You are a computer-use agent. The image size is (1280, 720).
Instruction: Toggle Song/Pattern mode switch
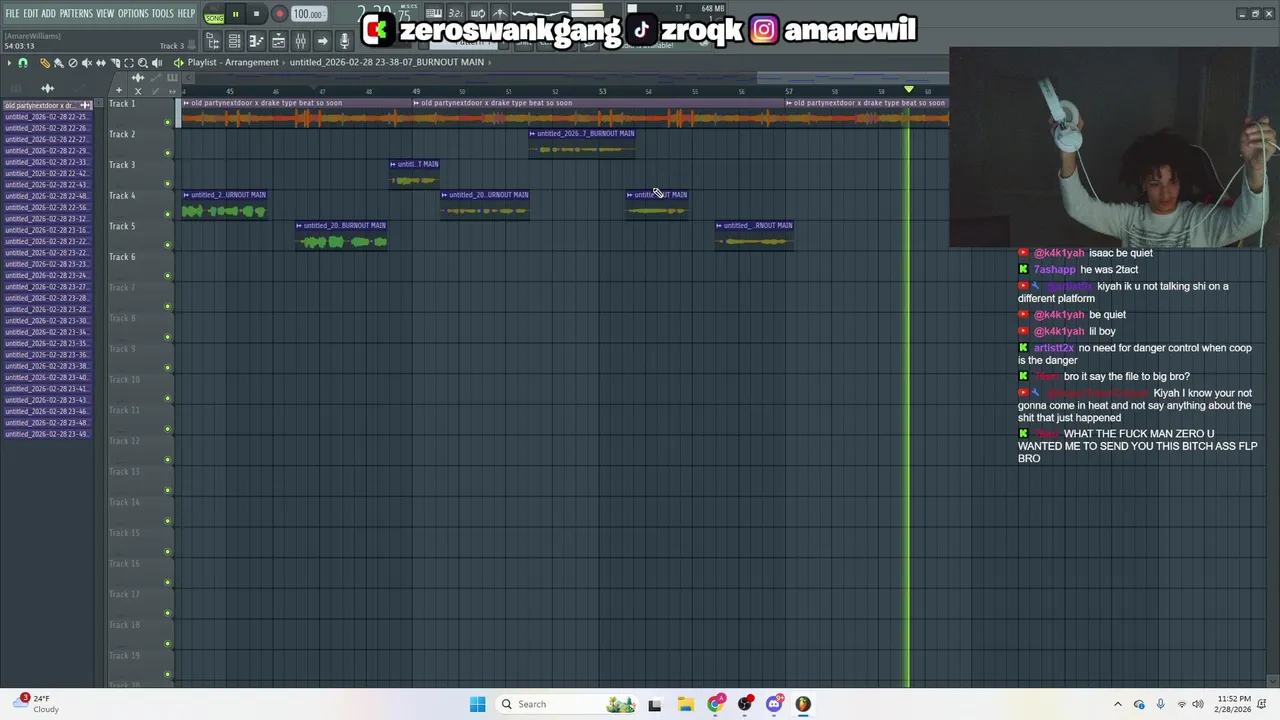[214, 14]
